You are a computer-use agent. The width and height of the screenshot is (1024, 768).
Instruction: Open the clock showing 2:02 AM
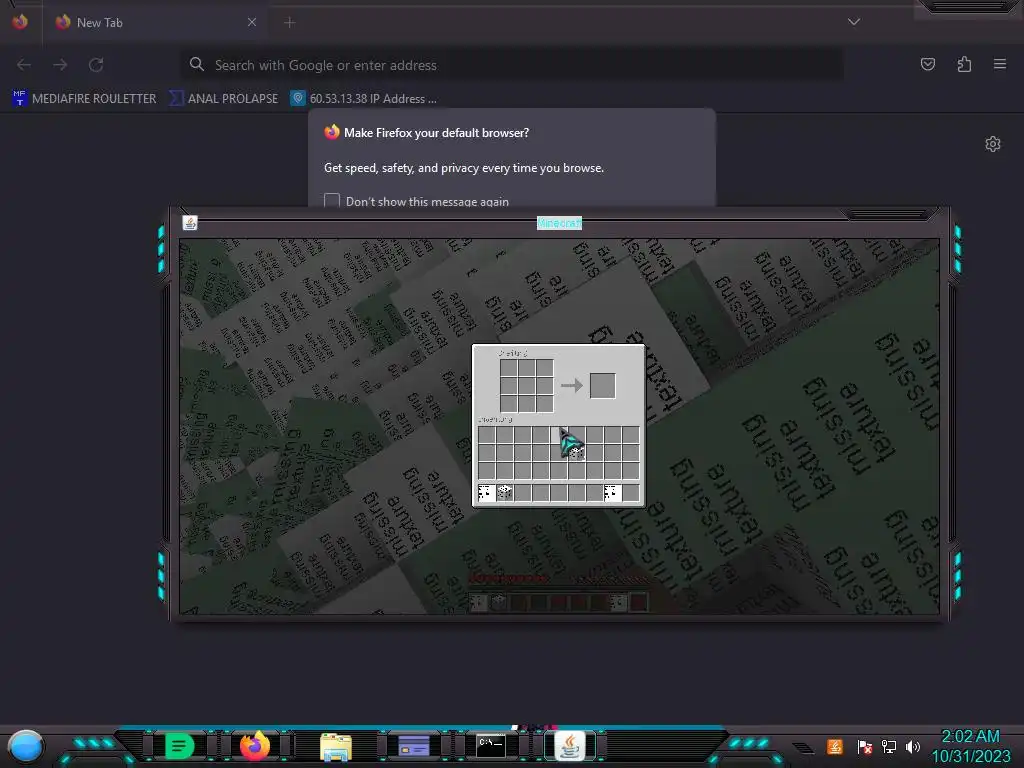970,746
